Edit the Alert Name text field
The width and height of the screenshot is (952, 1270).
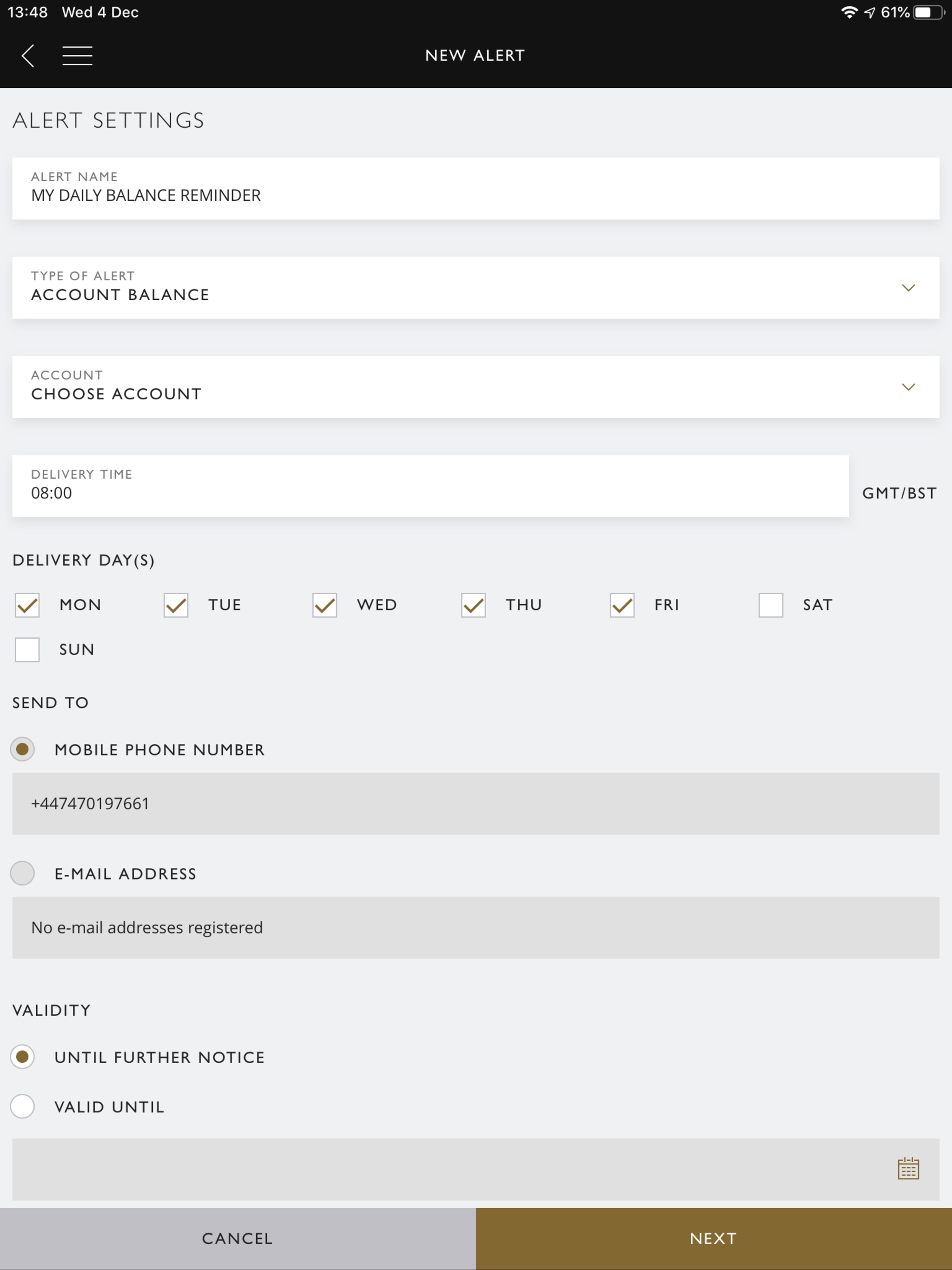476,188
